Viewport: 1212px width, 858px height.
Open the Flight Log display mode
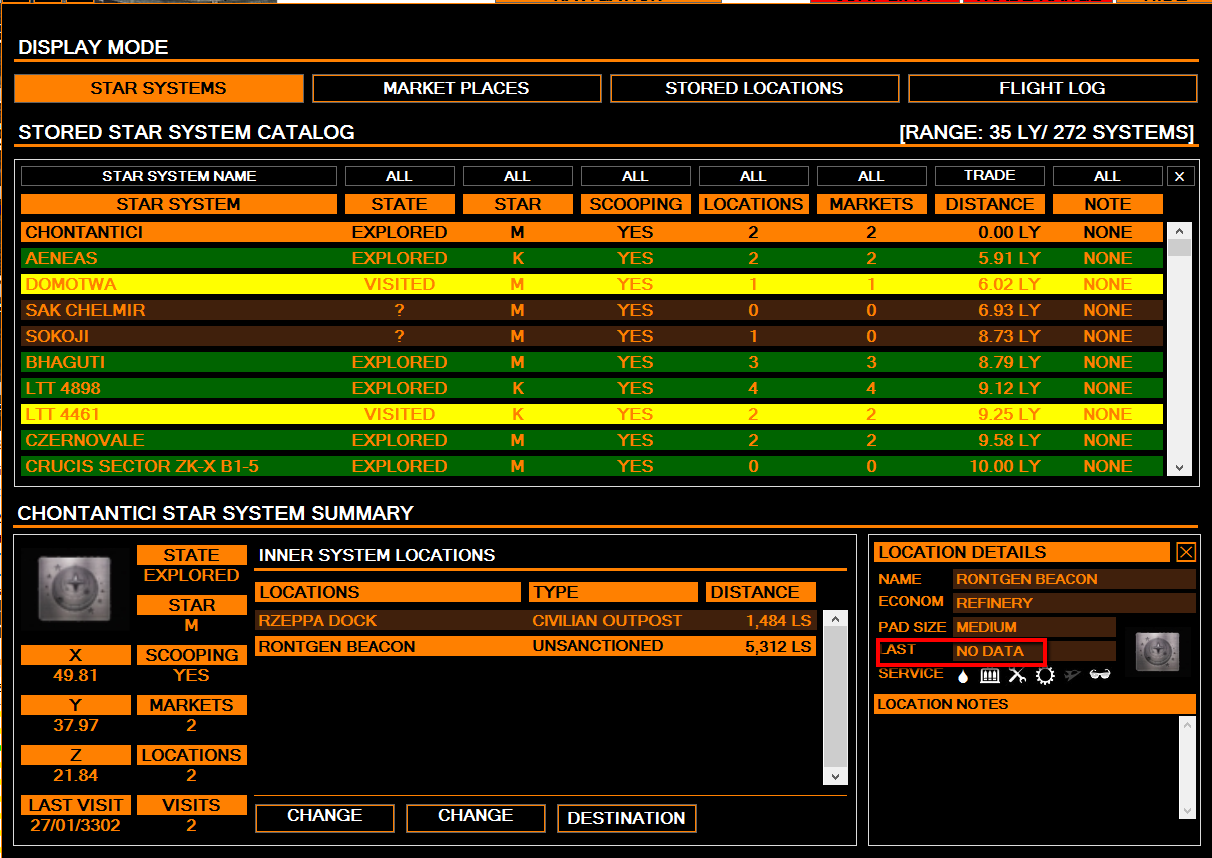point(1052,88)
